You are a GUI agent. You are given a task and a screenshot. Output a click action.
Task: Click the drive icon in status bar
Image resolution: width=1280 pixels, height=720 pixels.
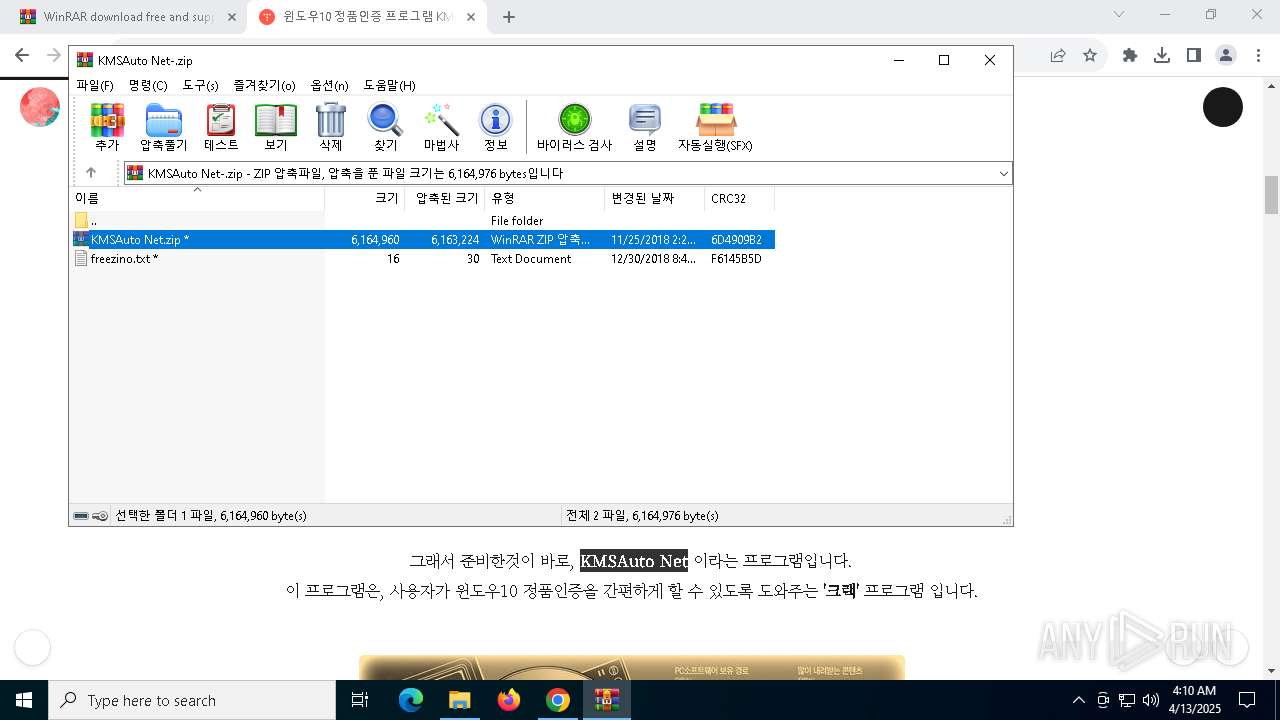(x=81, y=516)
